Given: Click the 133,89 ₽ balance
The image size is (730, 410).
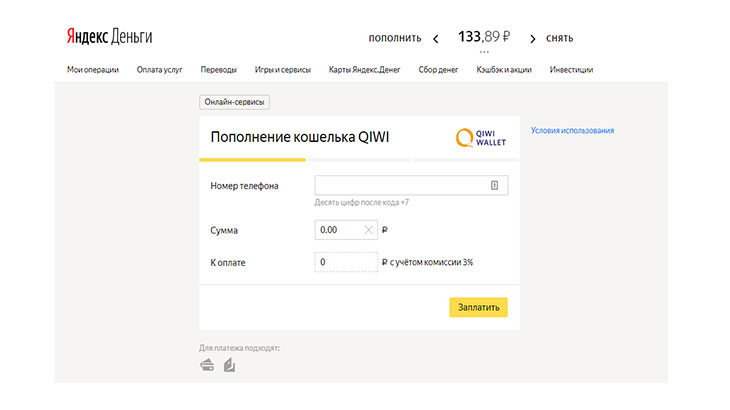Looking at the screenshot, I should (x=484, y=36).
